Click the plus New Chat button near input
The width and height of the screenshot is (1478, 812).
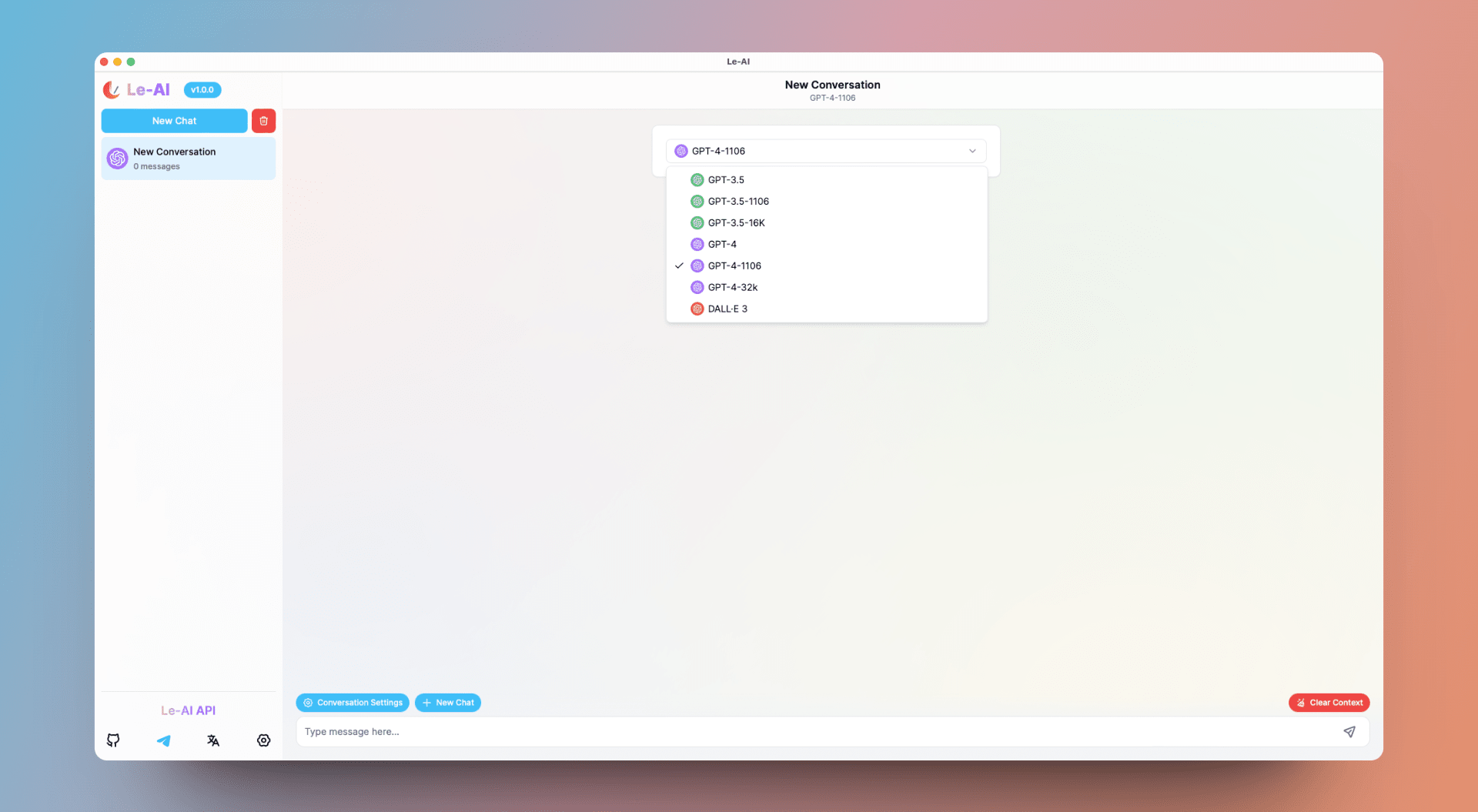click(448, 703)
